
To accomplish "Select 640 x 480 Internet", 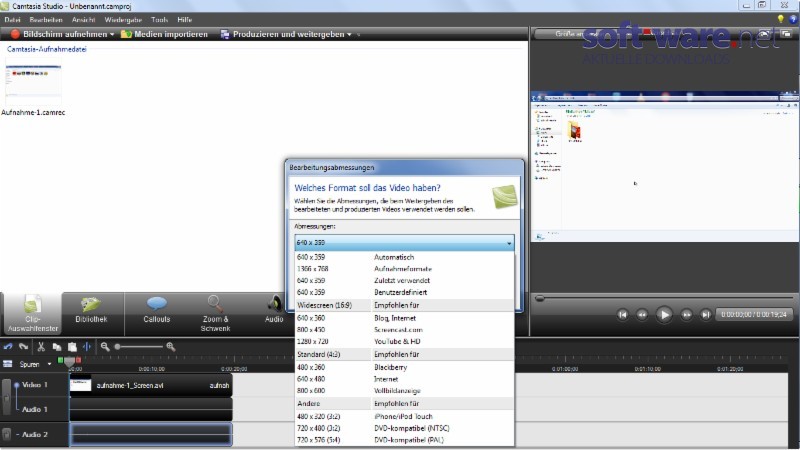I will pyautogui.click(x=405, y=379).
